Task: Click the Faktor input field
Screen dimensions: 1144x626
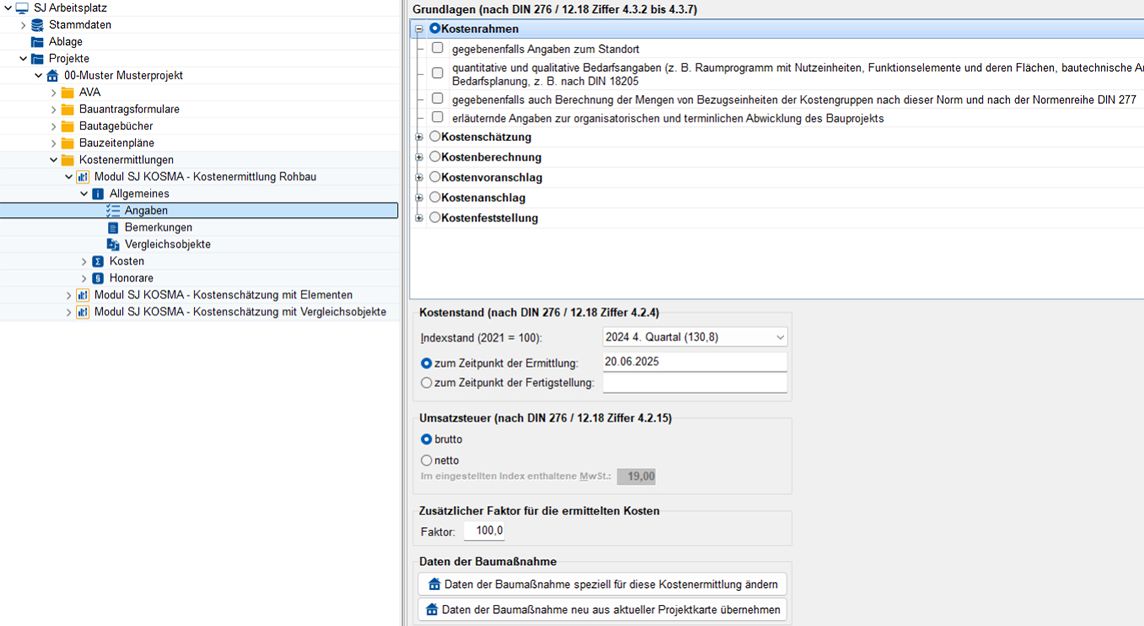Action: (x=485, y=531)
